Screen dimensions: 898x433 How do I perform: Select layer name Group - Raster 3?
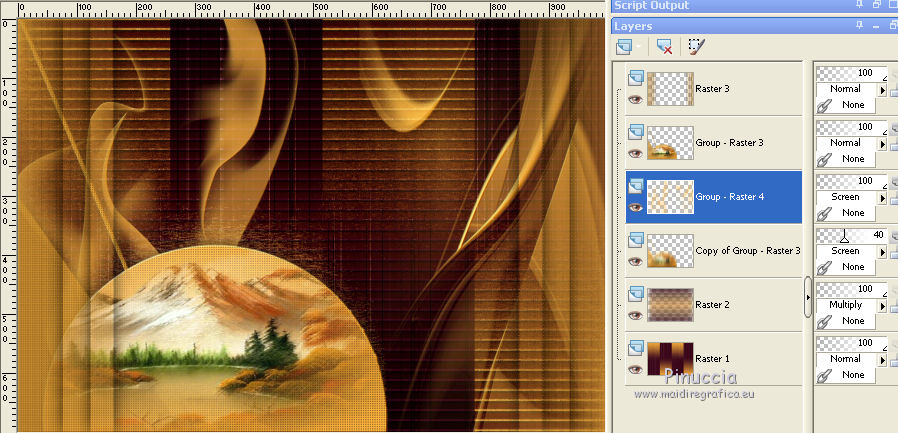(730, 143)
